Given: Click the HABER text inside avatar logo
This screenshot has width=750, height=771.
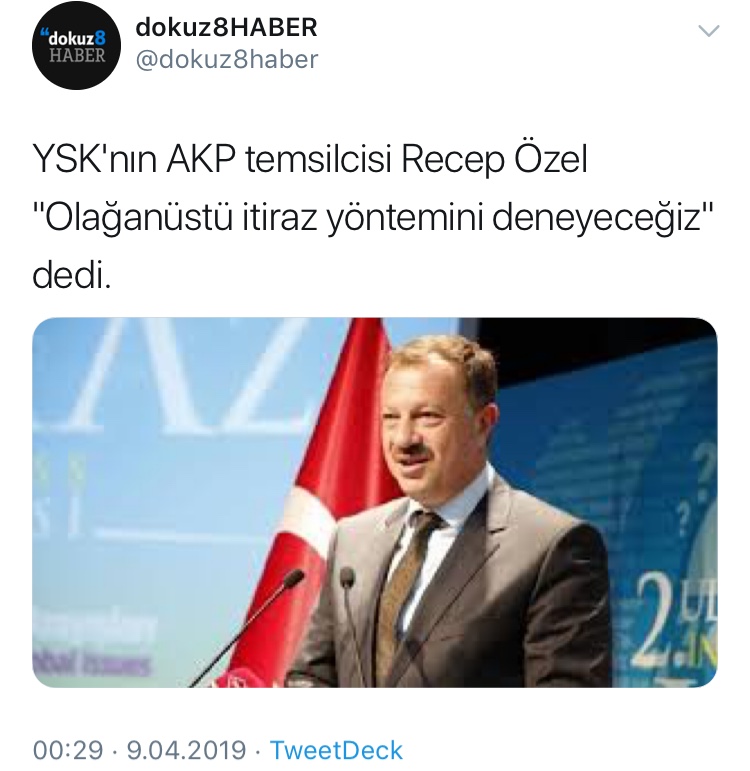Looking at the screenshot, I should pos(77,55).
